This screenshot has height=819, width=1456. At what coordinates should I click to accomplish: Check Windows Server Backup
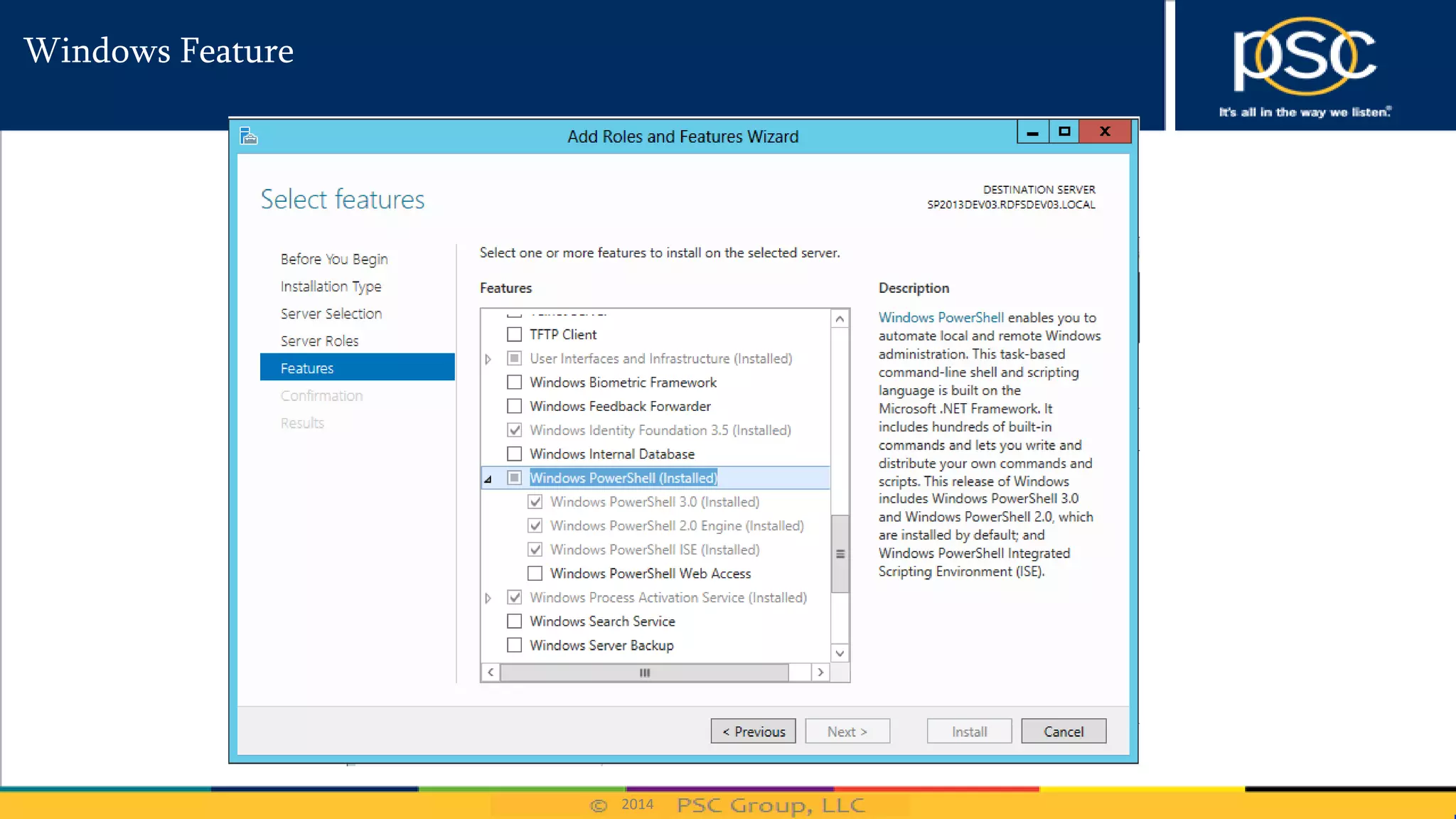tap(515, 645)
